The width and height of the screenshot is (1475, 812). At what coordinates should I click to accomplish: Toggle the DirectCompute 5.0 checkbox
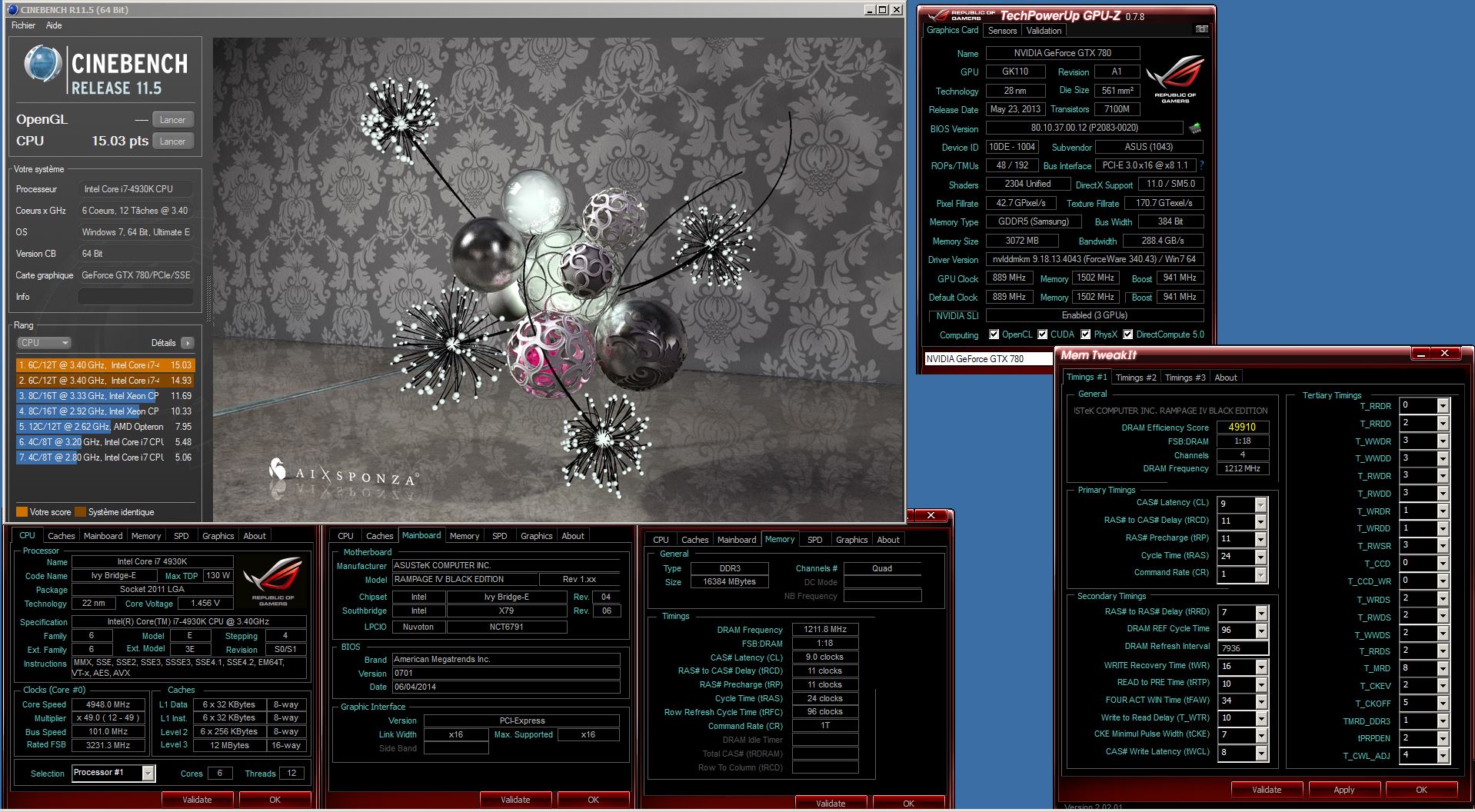tap(1128, 334)
